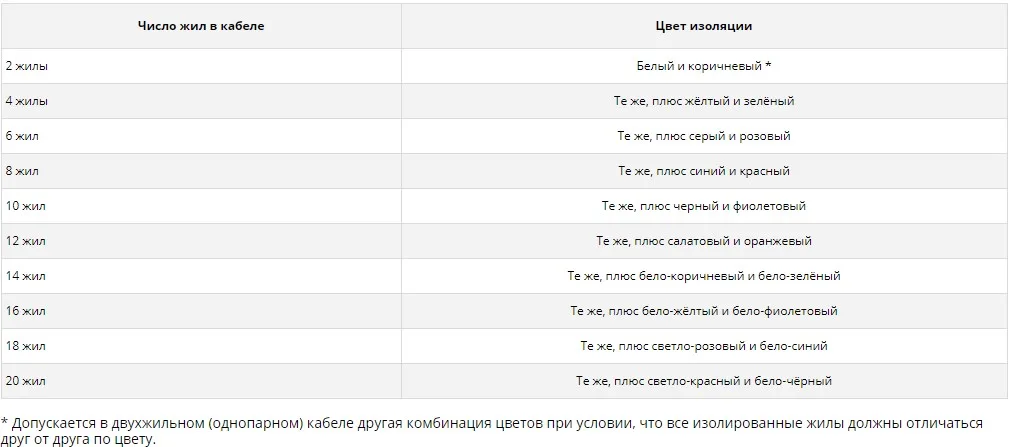Click "Те же, плюс жёлтый и зелёный" text
The image size is (1011, 447).
click(x=703, y=101)
